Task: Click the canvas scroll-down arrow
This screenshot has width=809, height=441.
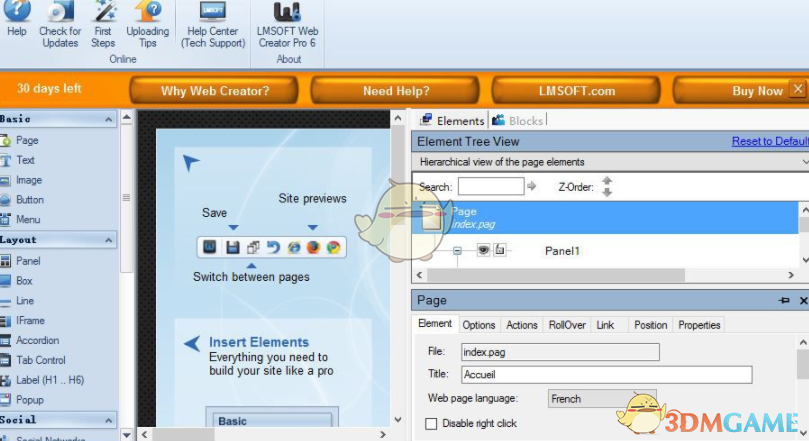Action: click(397, 419)
